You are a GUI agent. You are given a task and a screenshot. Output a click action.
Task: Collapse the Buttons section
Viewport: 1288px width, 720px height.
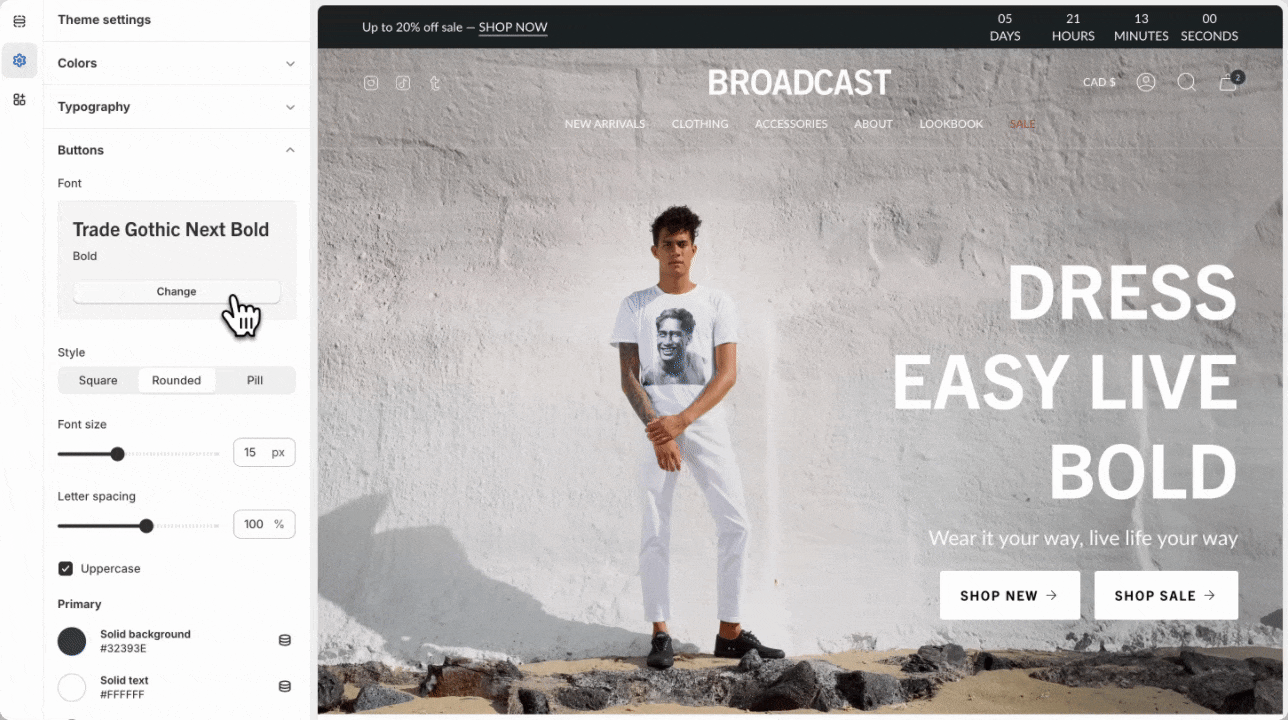[x=176, y=150]
